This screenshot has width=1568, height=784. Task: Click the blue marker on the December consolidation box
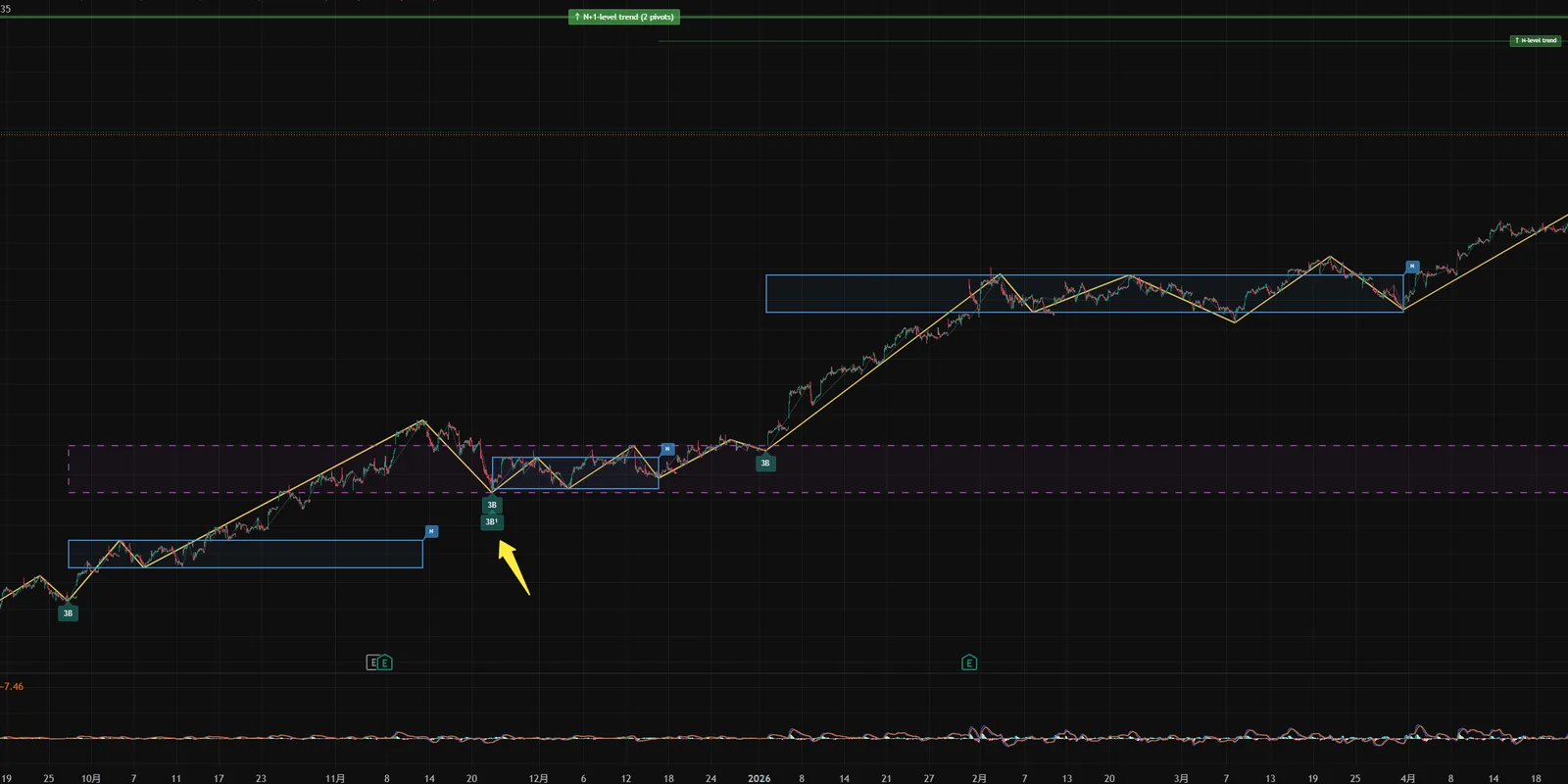coord(667,449)
